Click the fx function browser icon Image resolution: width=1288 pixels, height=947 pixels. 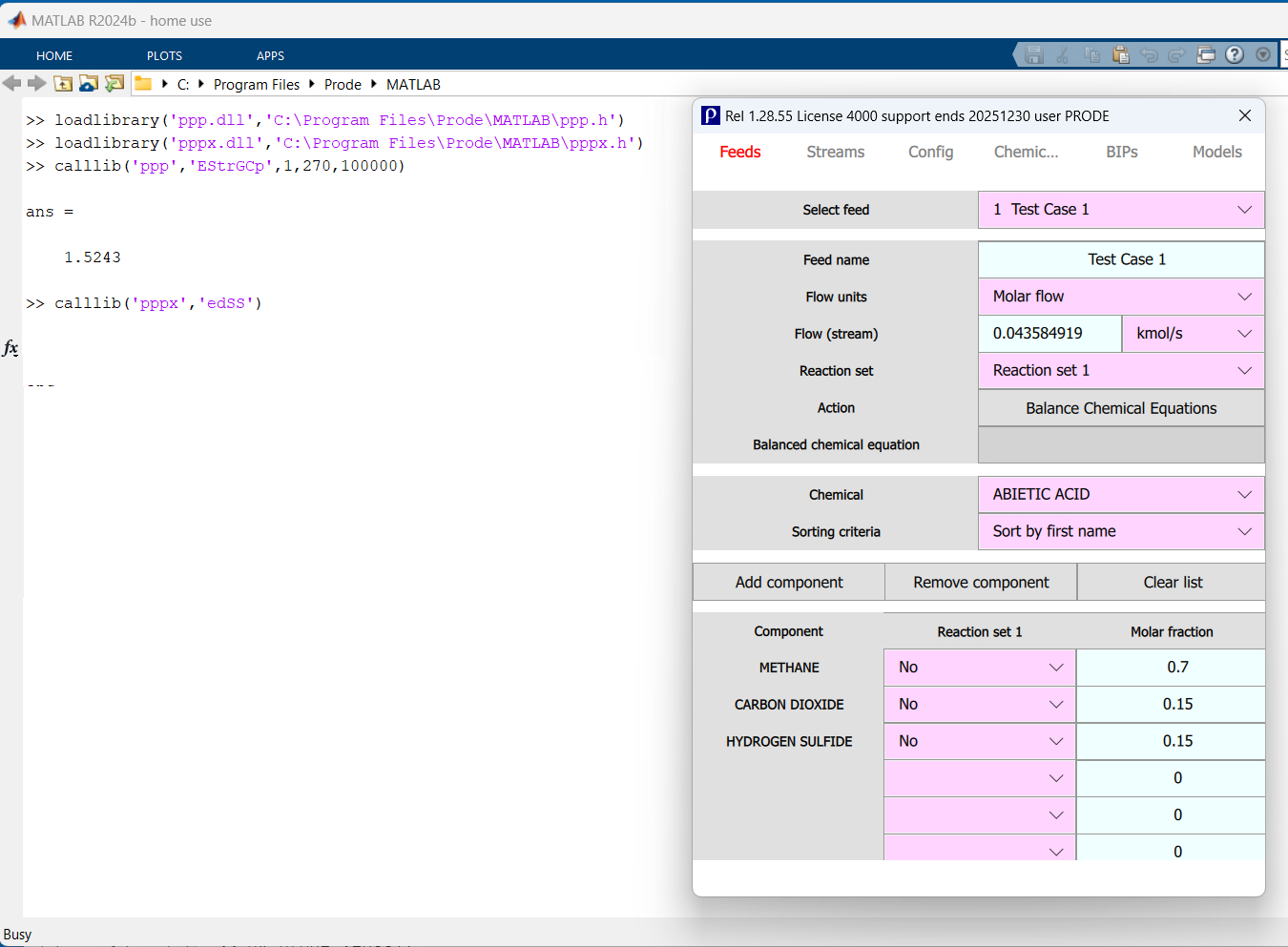click(x=10, y=348)
